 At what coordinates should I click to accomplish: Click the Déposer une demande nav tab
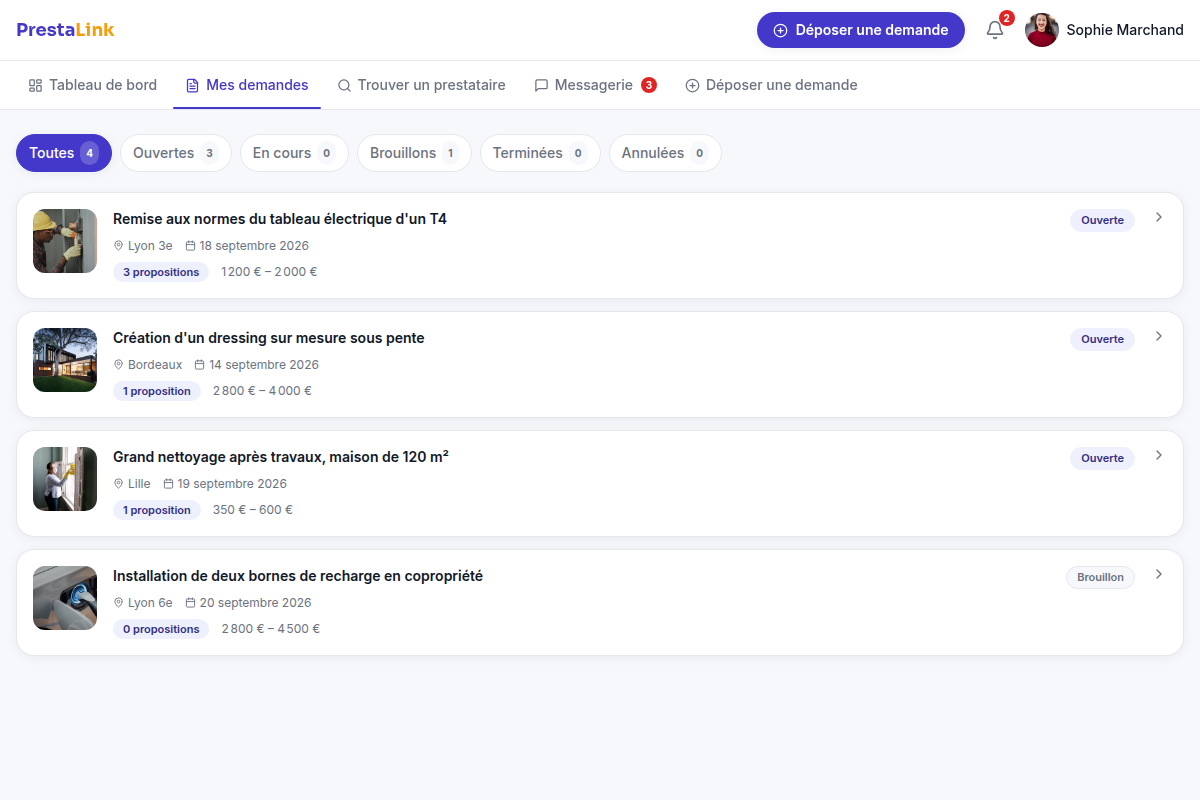tap(771, 85)
